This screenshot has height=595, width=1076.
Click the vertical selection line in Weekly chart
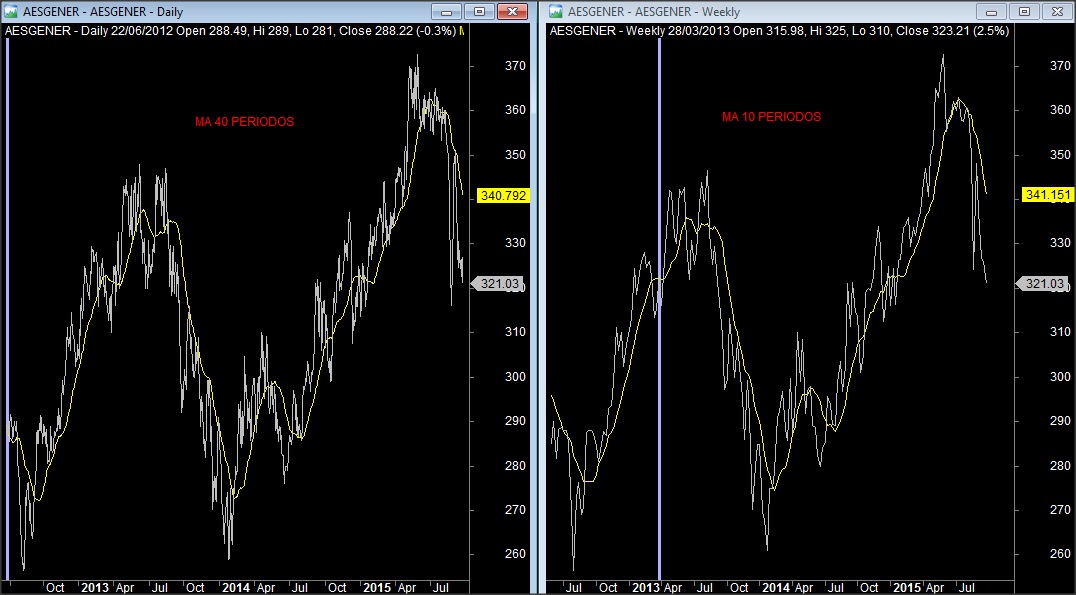(x=659, y=309)
